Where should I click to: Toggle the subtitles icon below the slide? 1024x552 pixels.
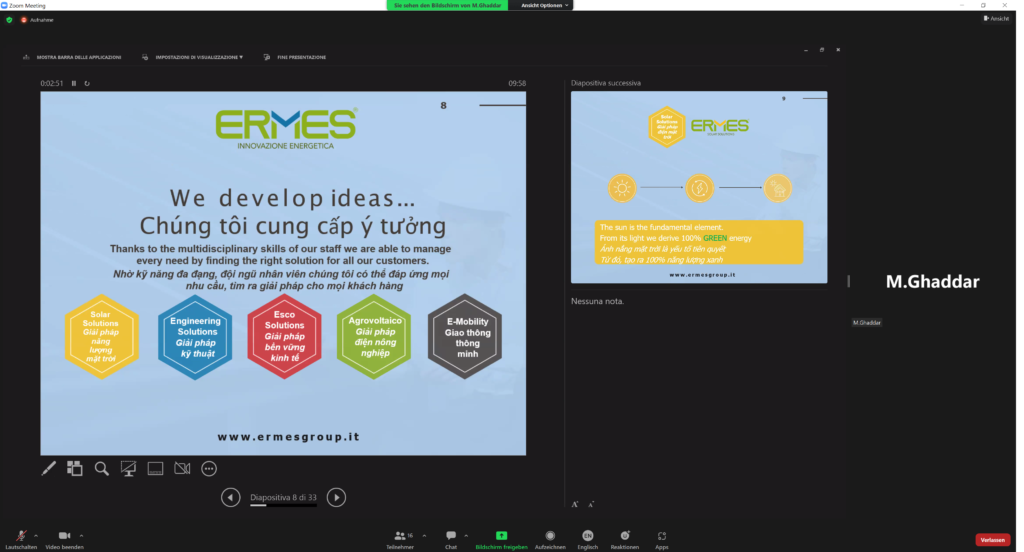tap(155, 467)
